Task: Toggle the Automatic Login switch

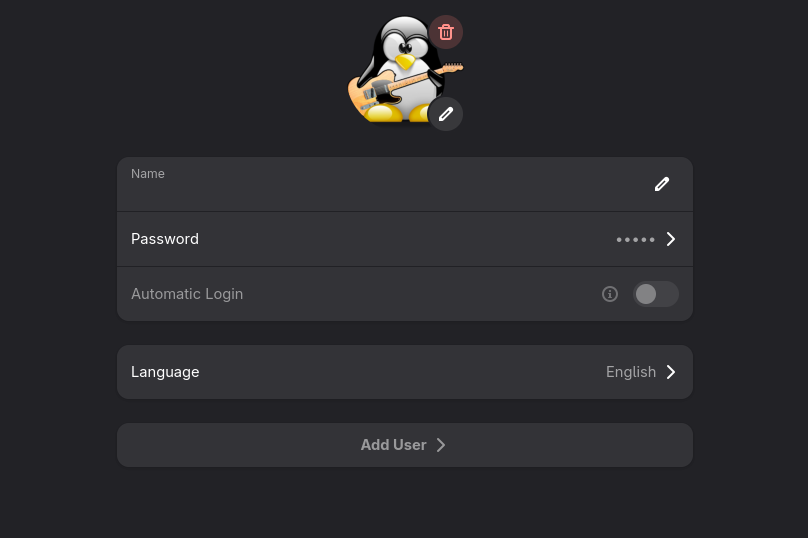Action: tap(656, 294)
